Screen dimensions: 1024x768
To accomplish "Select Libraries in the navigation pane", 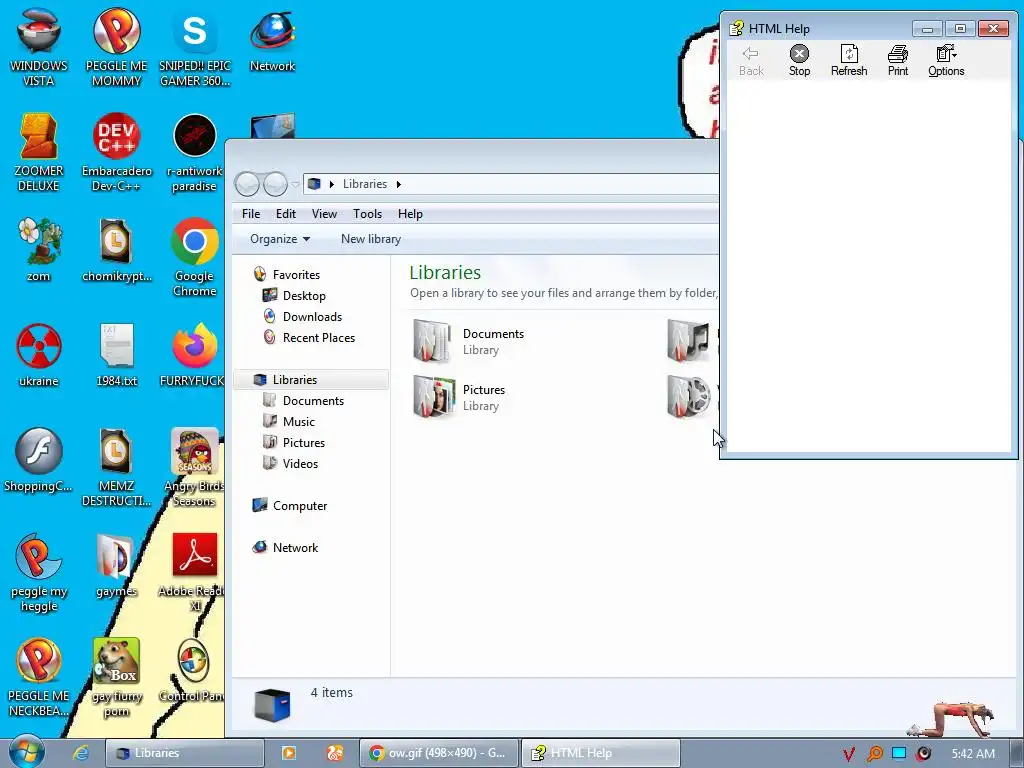I will click(x=312, y=379).
